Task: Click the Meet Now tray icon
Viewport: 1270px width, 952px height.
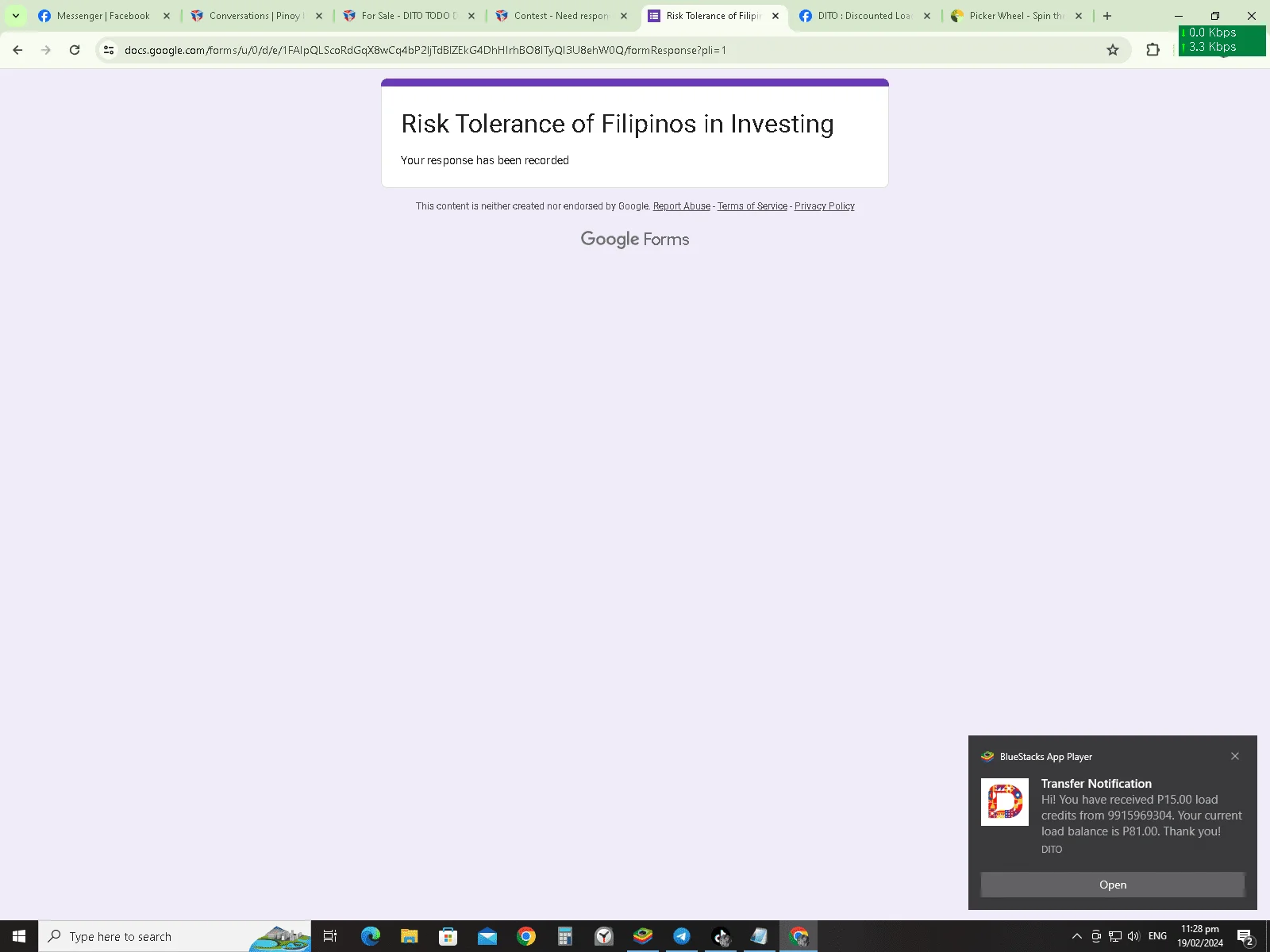Action: (1096, 936)
